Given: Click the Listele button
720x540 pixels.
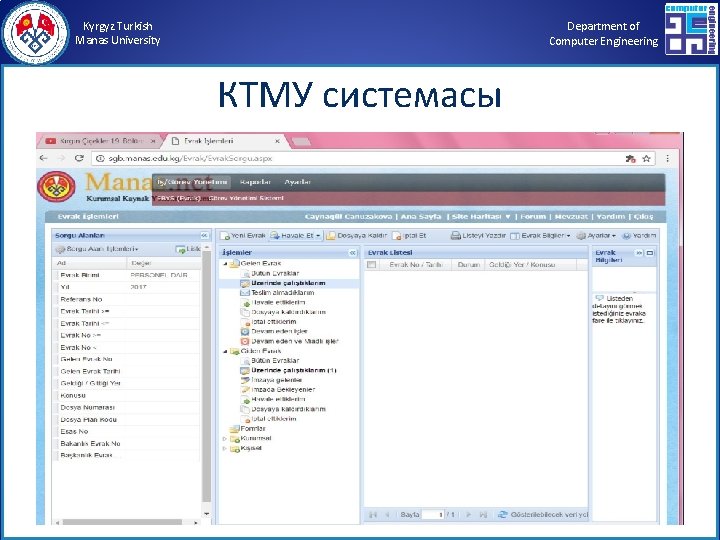Looking at the screenshot, I should [x=188, y=249].
